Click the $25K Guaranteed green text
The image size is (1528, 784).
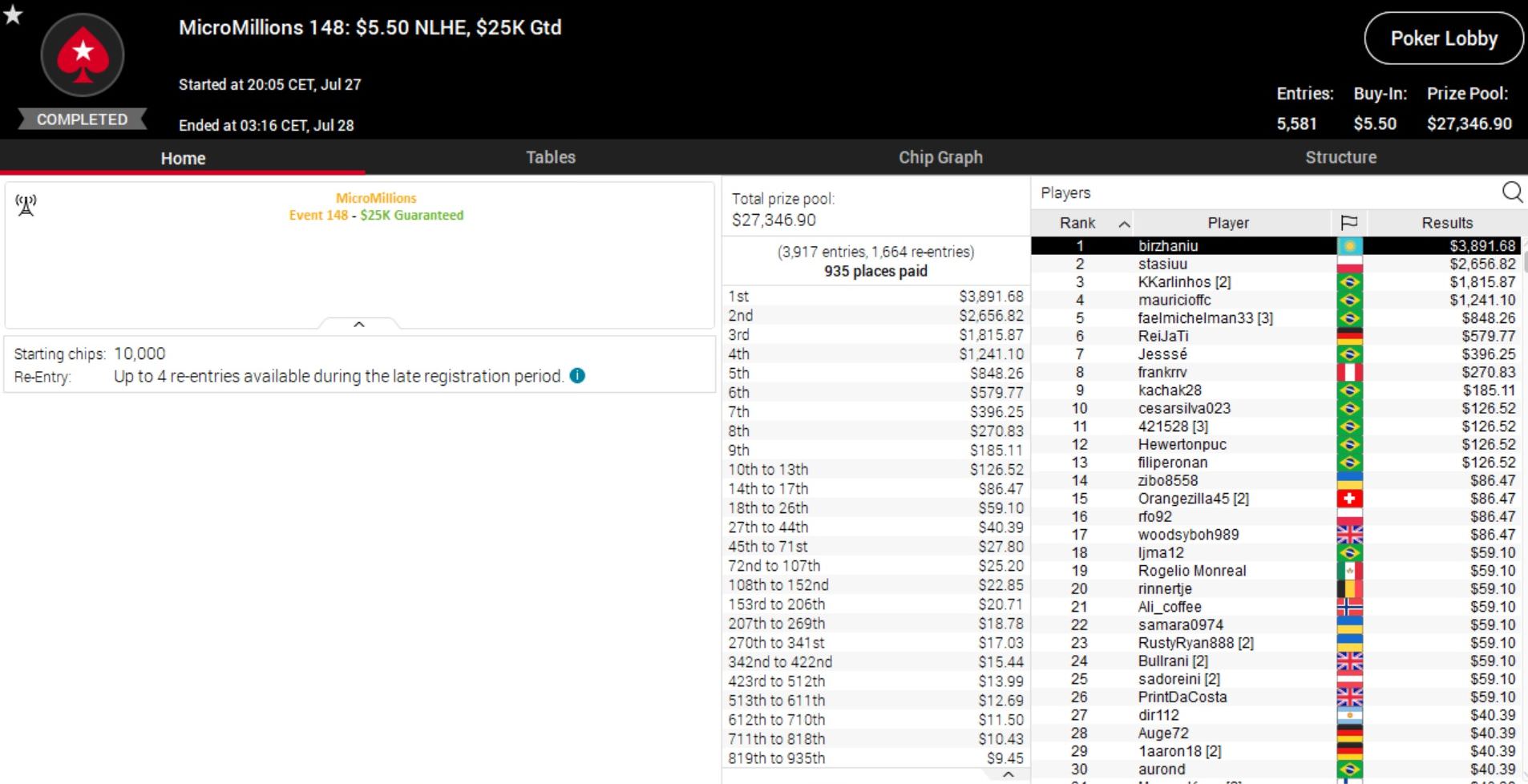pyautogui.click(x=412, y=215)
